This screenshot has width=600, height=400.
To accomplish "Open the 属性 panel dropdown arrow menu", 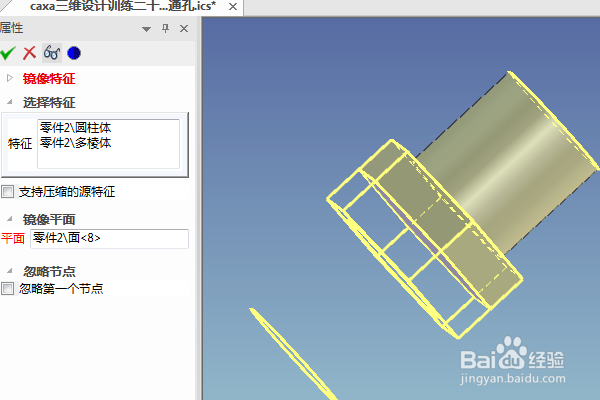I will 146,29.
